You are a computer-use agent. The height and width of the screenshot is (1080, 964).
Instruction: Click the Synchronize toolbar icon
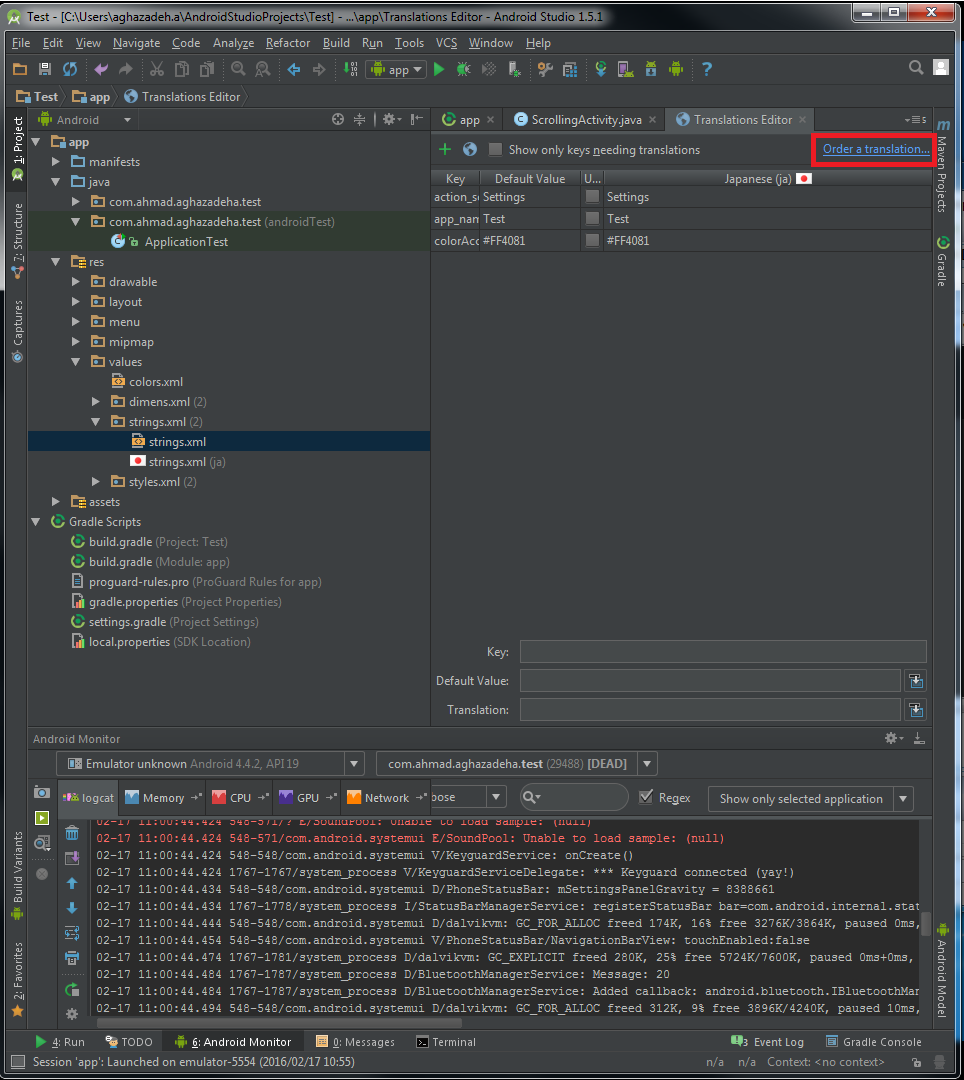click(x=70, y=69)
